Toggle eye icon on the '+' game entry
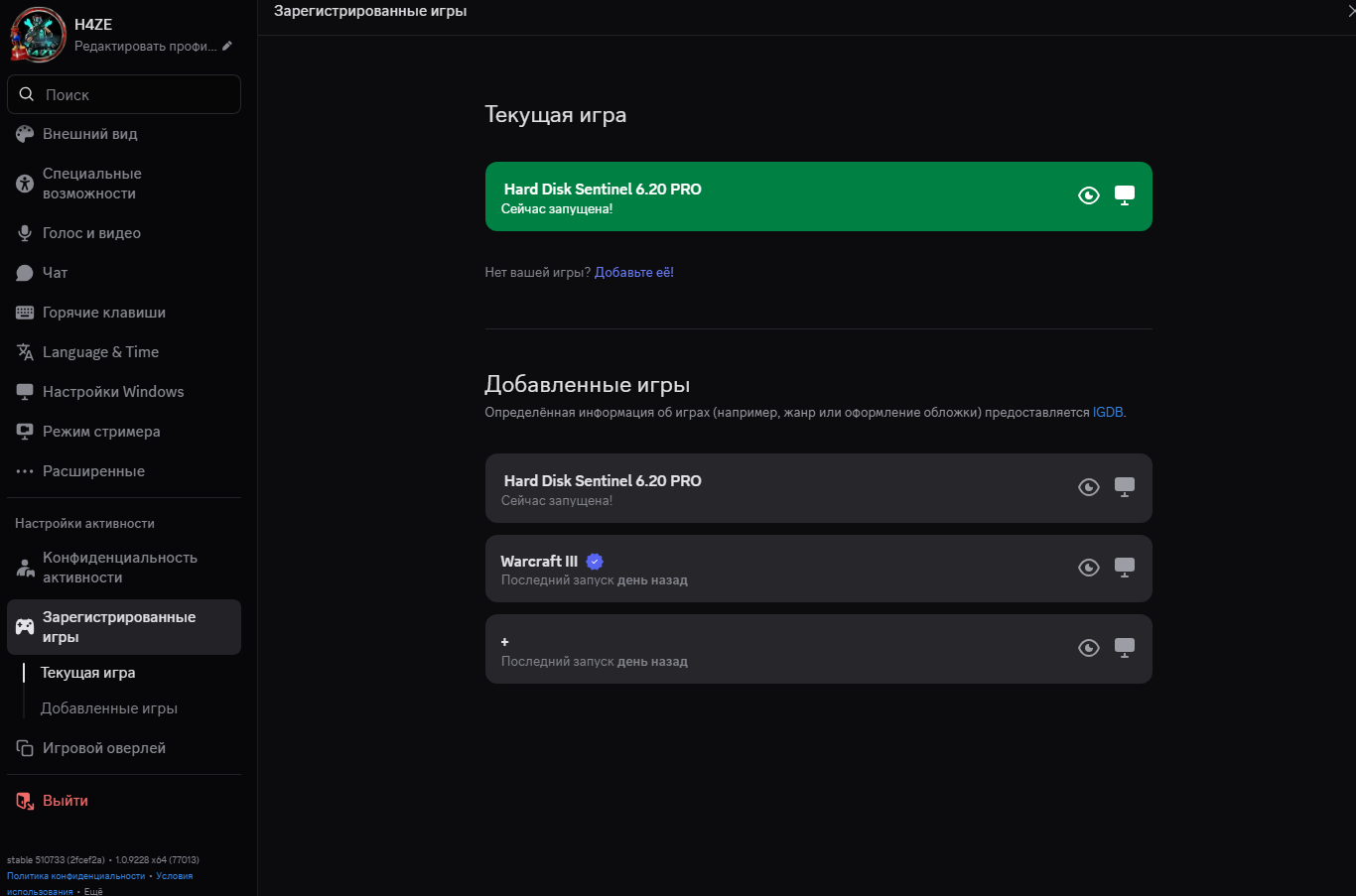Viewport: 1356px width, 896px height. pyautogui.click(x=1088, y=648)
